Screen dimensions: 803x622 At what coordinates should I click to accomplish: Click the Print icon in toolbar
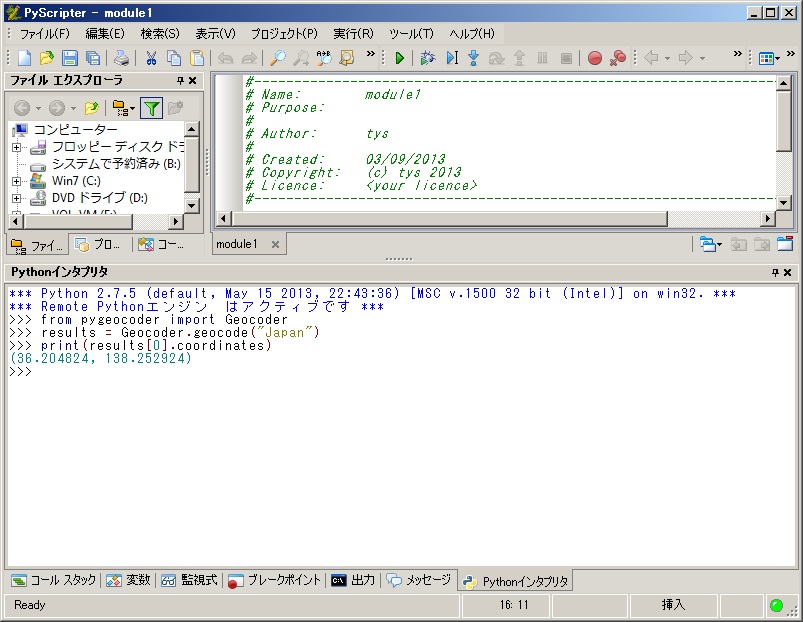tap(120, 58)
